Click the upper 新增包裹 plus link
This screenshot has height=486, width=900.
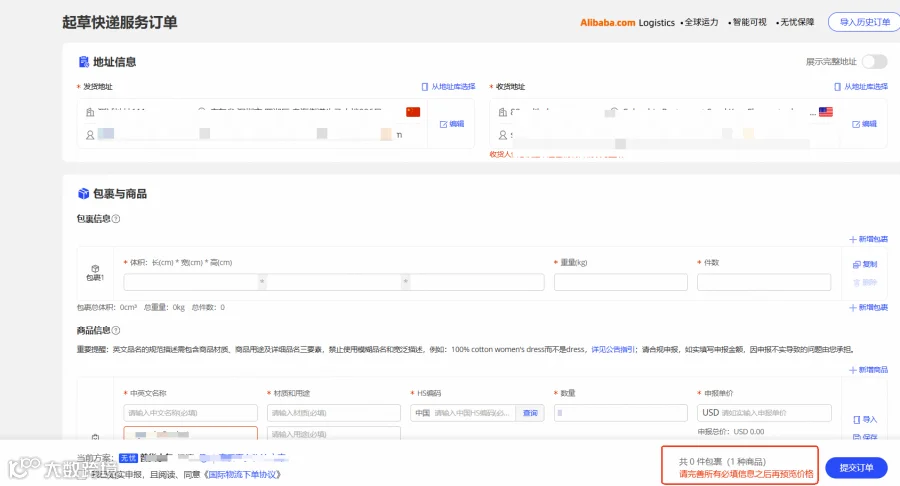tap(868, 239)
